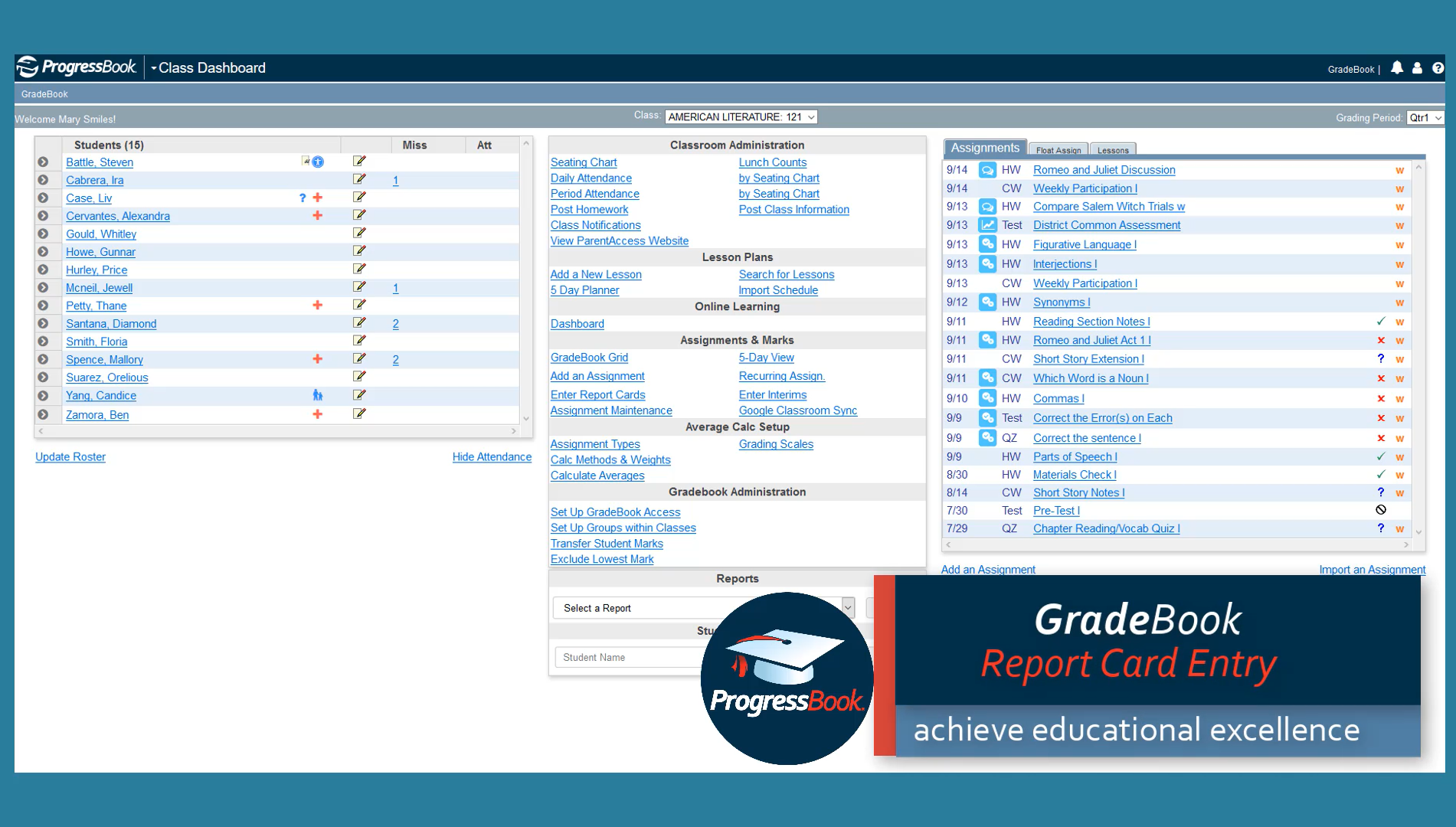1456x827 pixels.
Task: Switch to the Lessons tab
Action: (1113, 150)
